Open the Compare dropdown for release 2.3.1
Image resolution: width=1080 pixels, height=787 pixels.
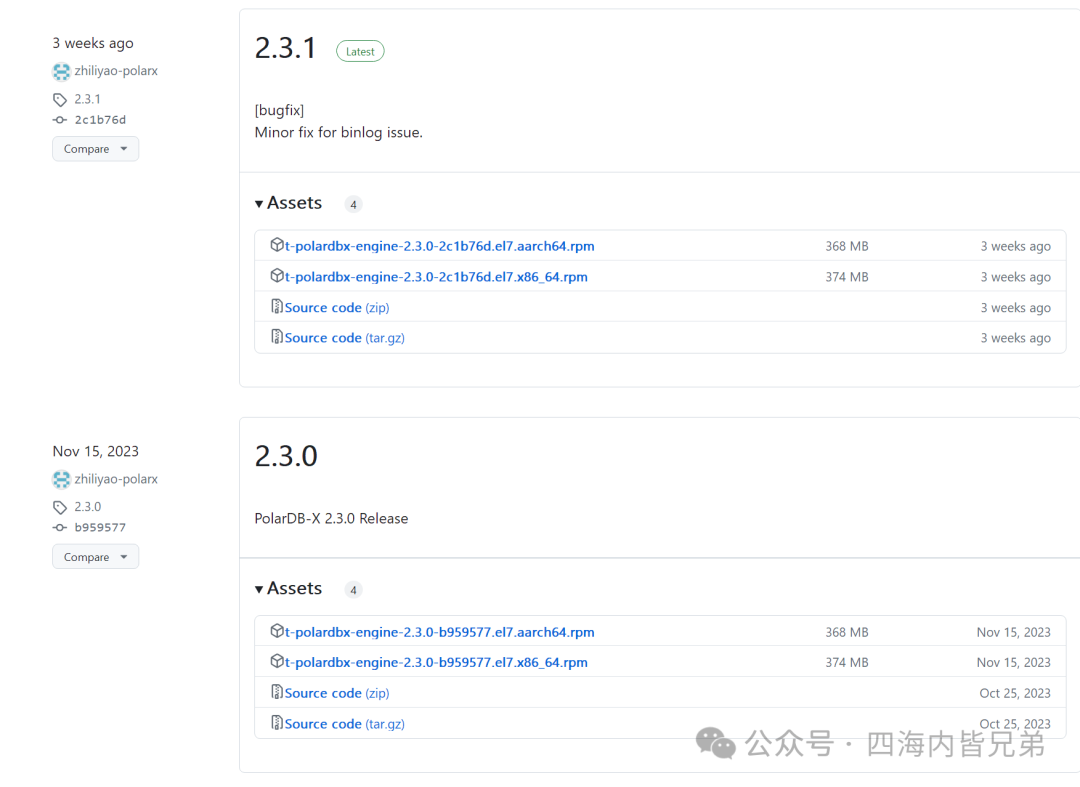96,149
